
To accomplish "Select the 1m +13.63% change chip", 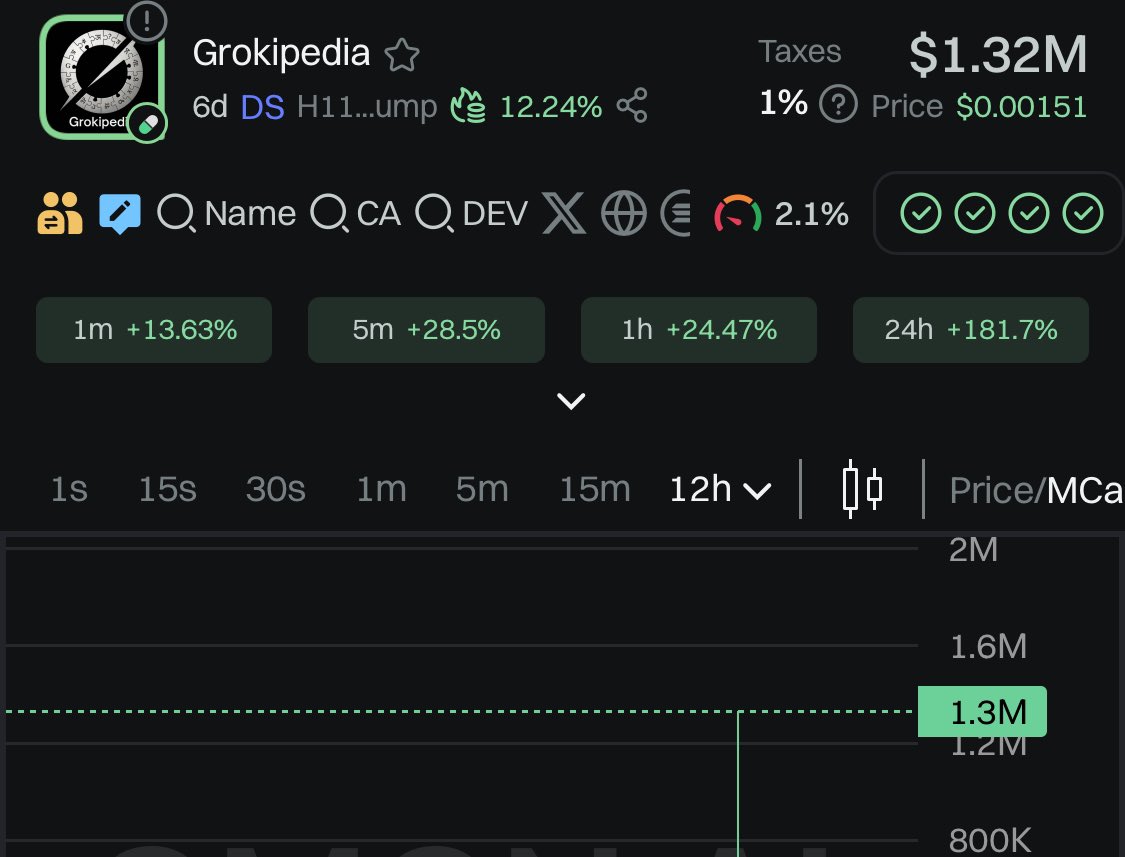I will pyautogui.click(x=154, y=329).
